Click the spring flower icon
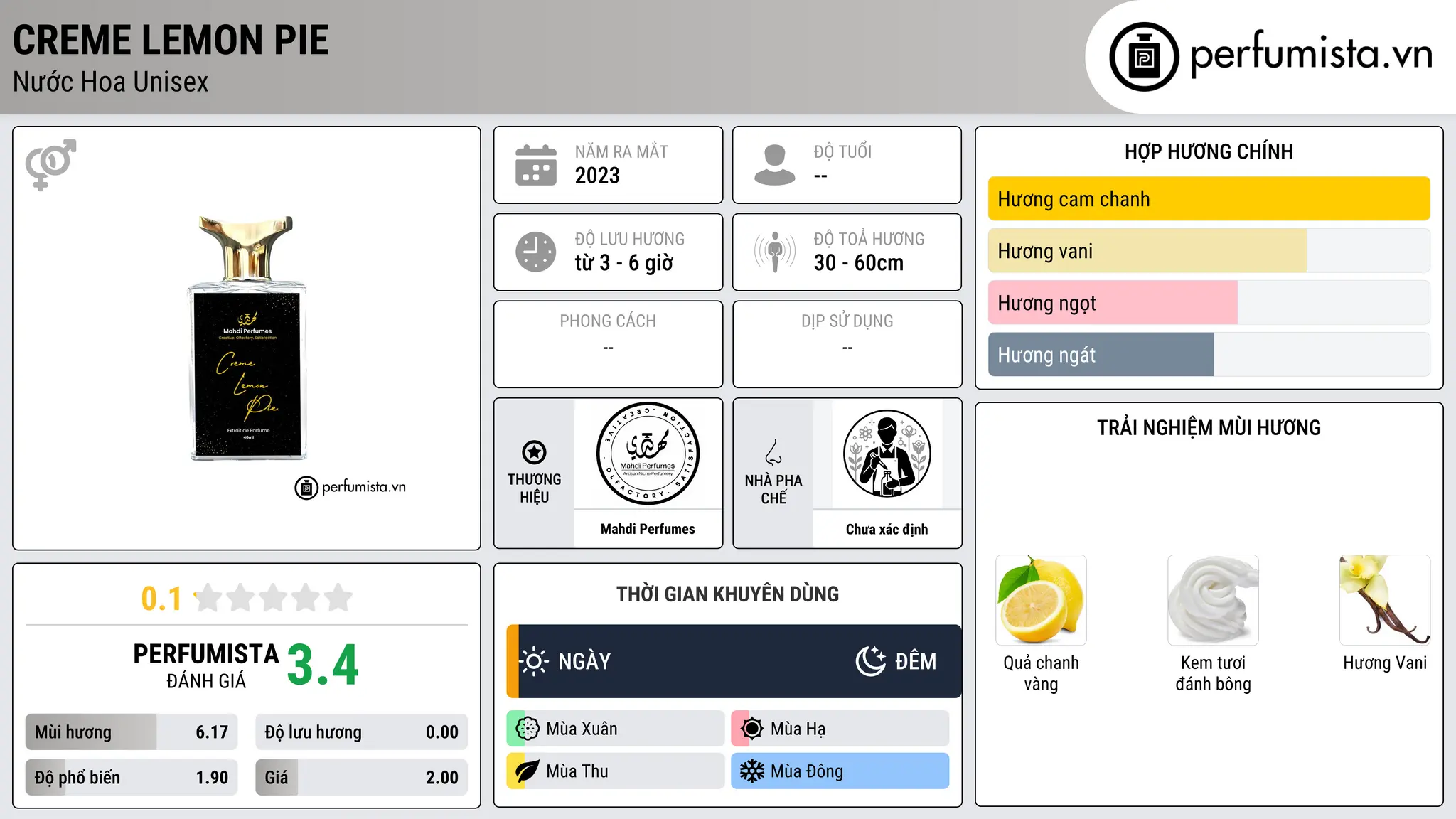The image size is (1456, 819). 528,729
